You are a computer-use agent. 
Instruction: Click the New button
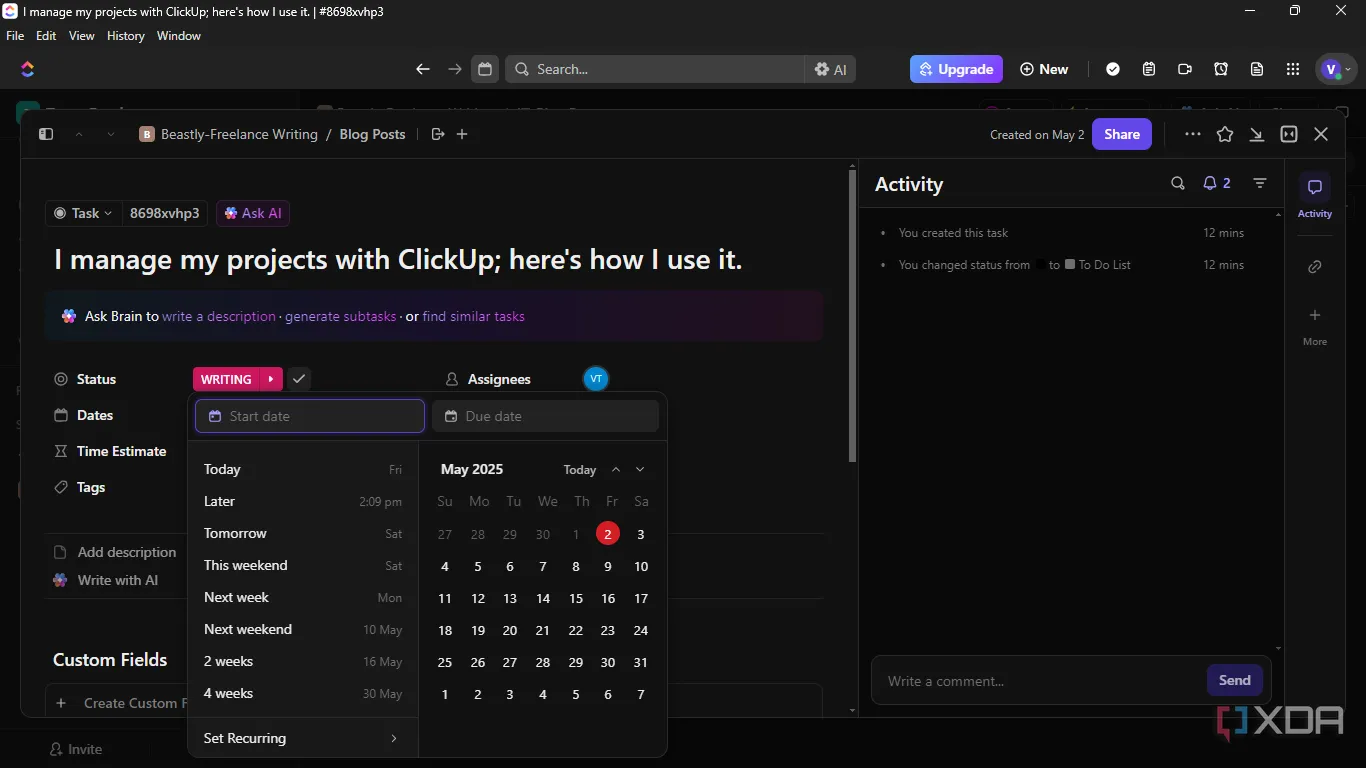1044,69
